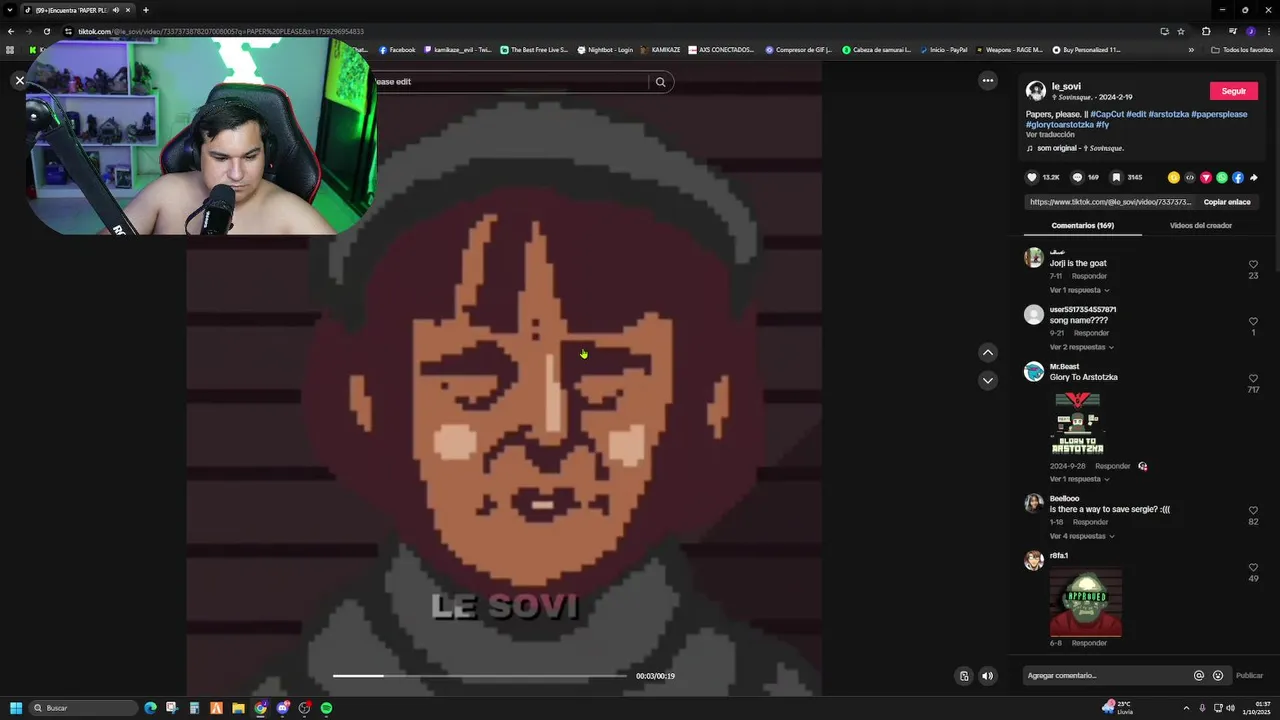
Task: Save video with bookmark icon
Action: pos(1116,177)
